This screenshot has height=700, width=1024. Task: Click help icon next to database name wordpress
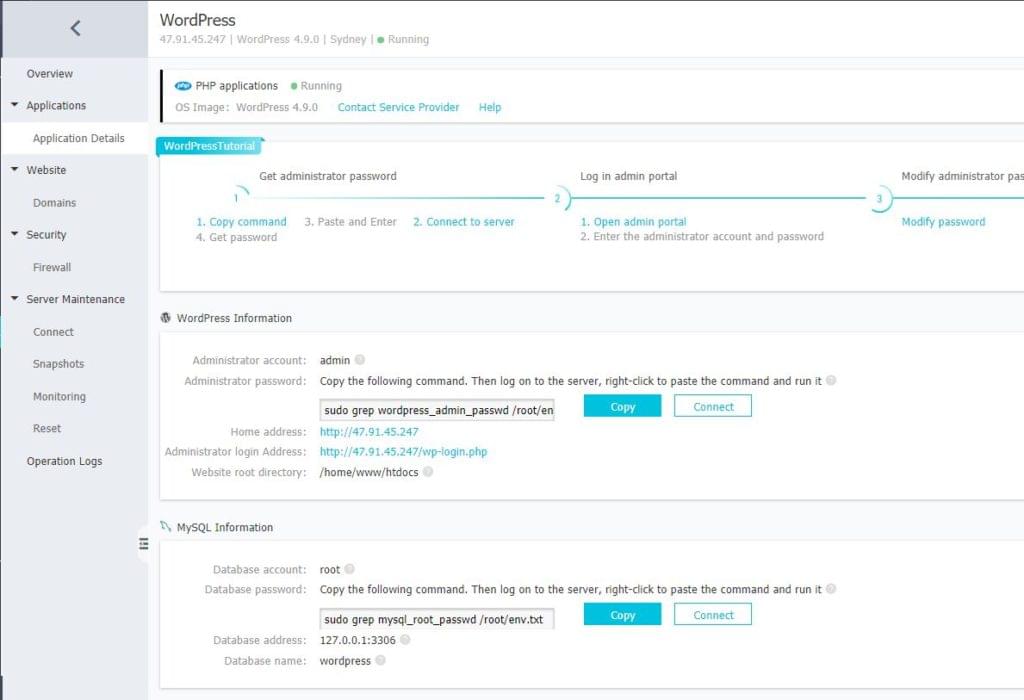[380, 661]
